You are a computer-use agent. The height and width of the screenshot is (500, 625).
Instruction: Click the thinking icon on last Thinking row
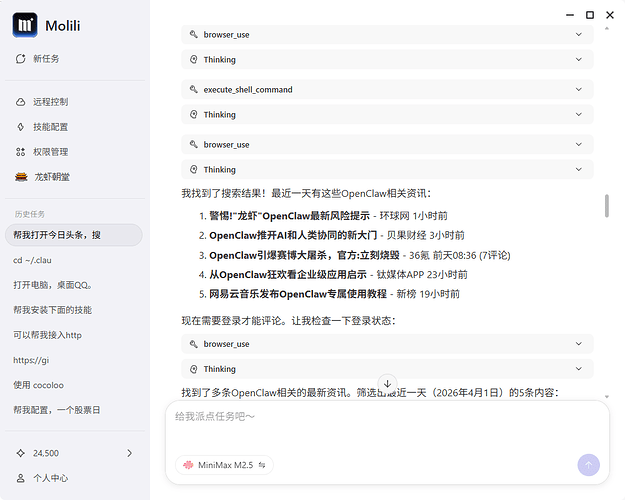(x=194, y=369)
